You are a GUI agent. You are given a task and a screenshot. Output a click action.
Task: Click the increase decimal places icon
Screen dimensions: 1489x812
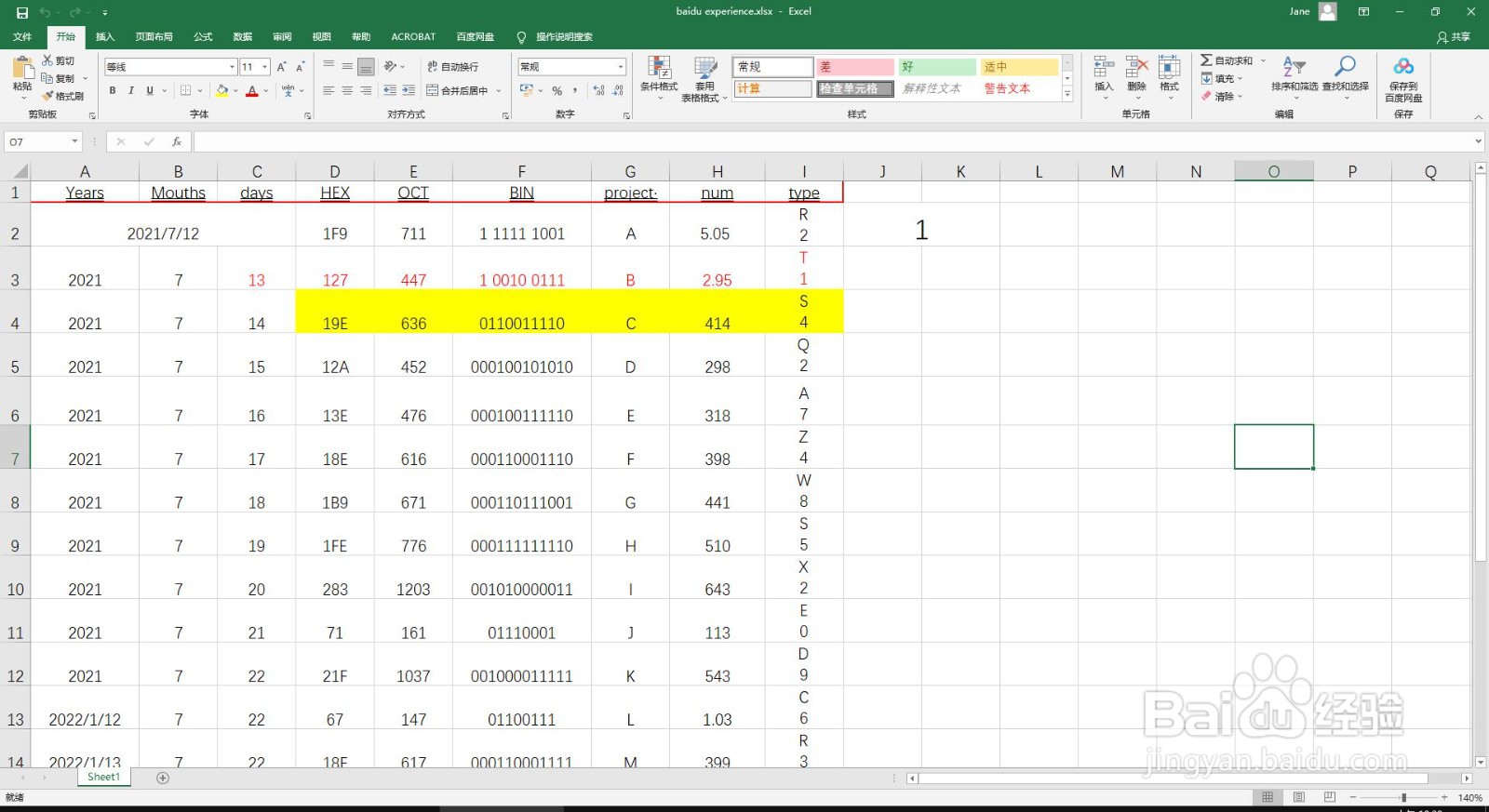pyautogui.click(x=597, y=90)
